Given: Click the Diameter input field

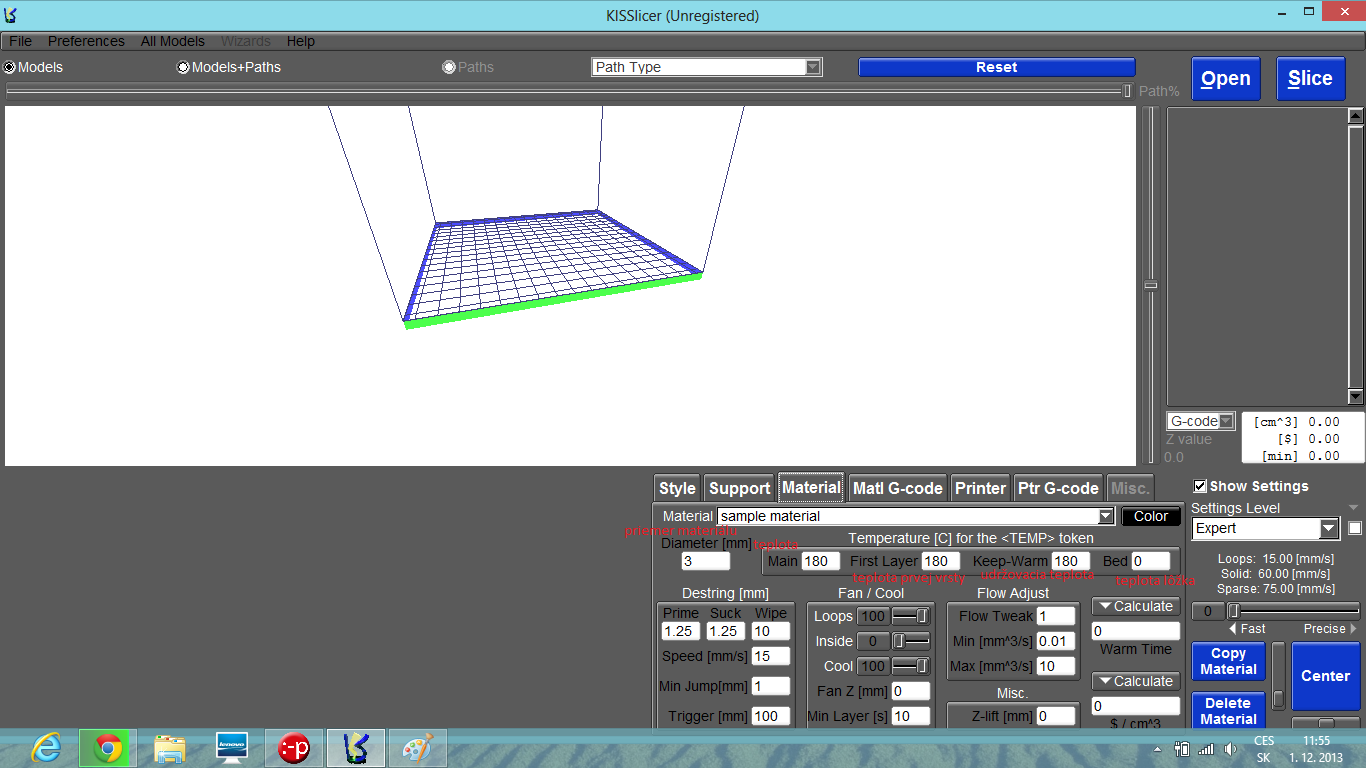Looking at the screenshot, I should (x=706, y=561).
